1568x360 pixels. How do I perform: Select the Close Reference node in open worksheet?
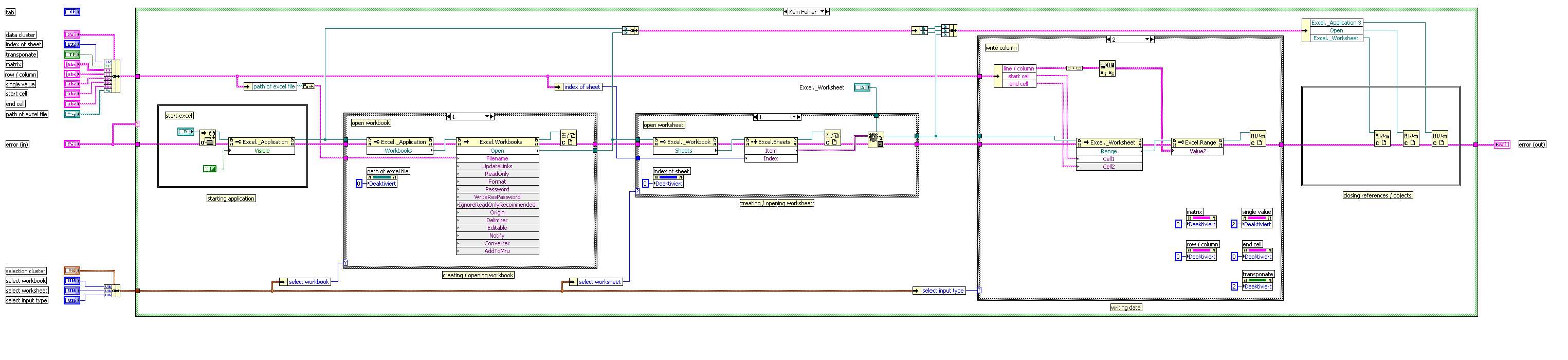[833, 138]
